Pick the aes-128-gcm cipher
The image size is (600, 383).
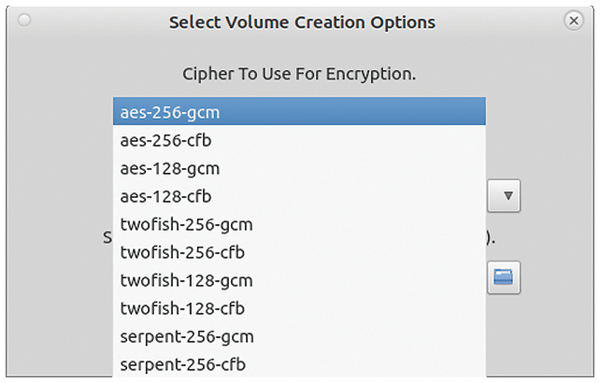tap(299, 167)
